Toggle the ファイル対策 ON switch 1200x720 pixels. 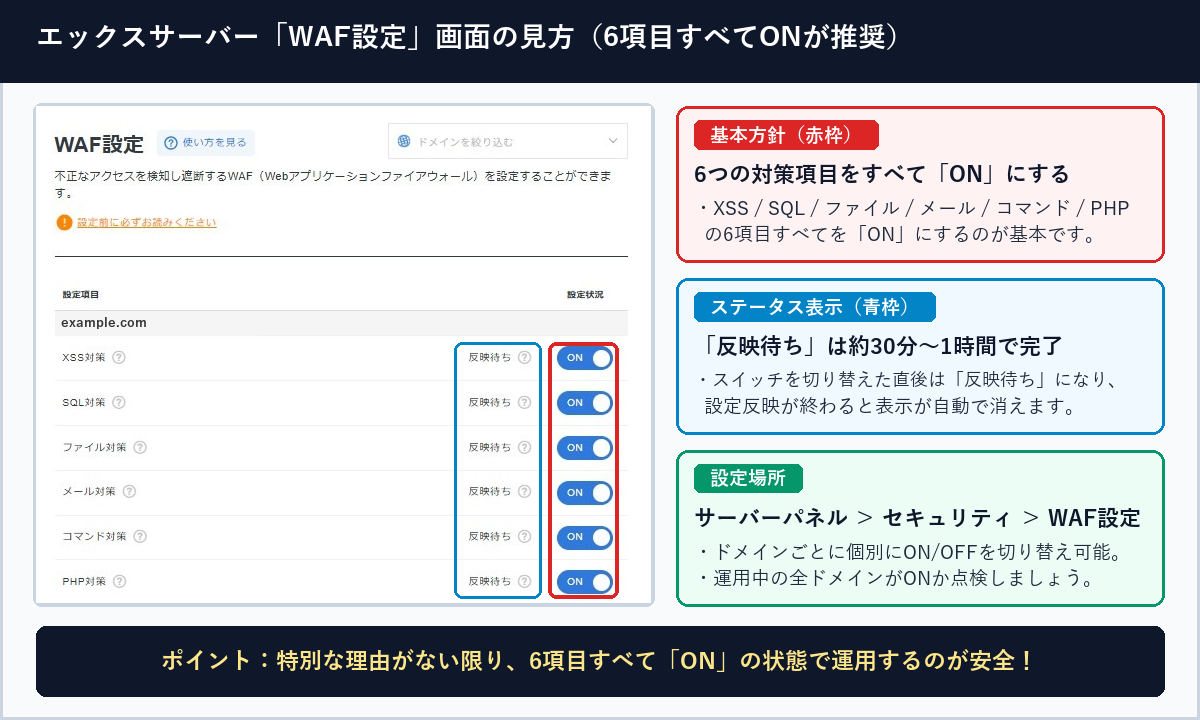584,448
